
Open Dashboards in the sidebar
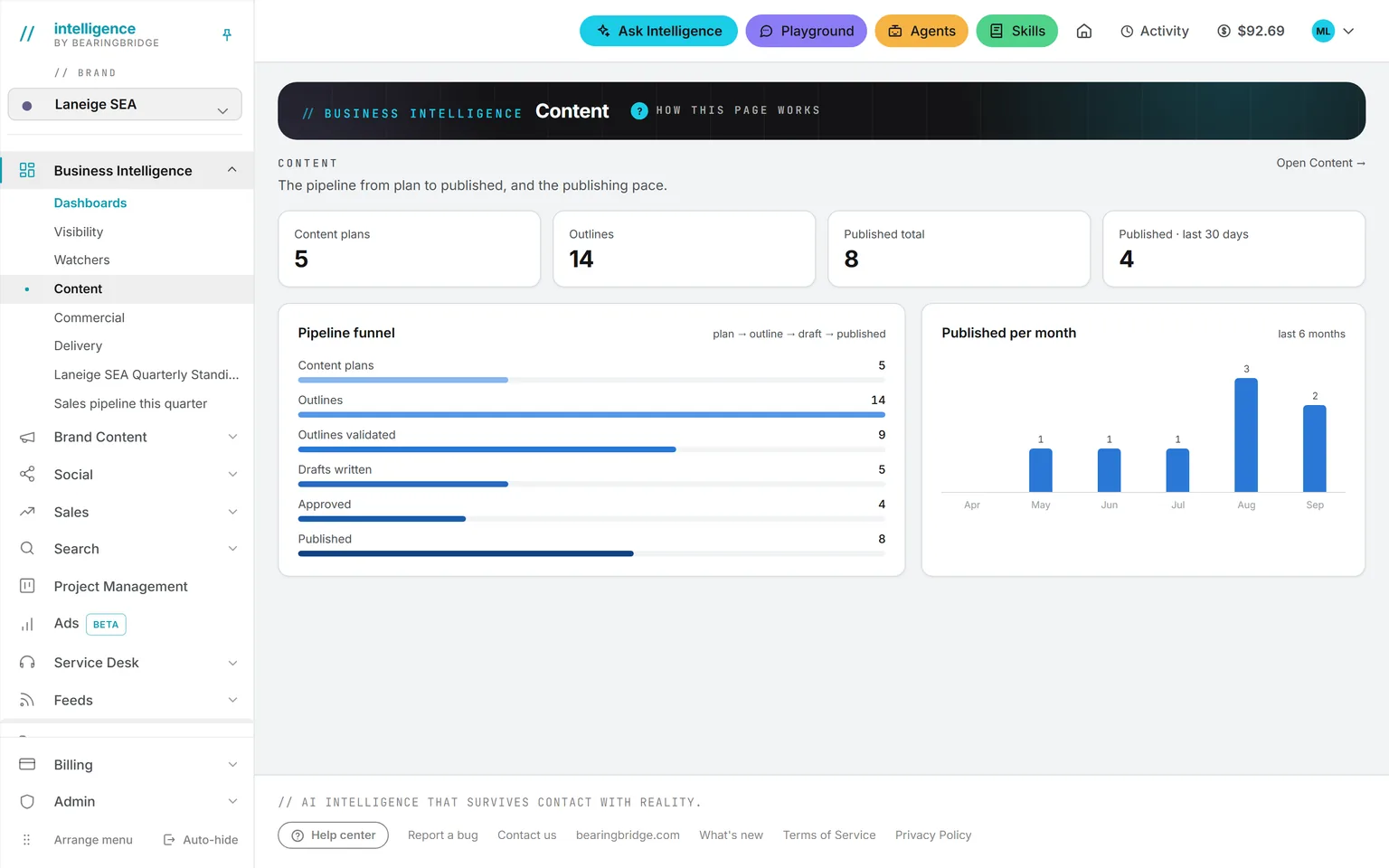tap(90, 203)
